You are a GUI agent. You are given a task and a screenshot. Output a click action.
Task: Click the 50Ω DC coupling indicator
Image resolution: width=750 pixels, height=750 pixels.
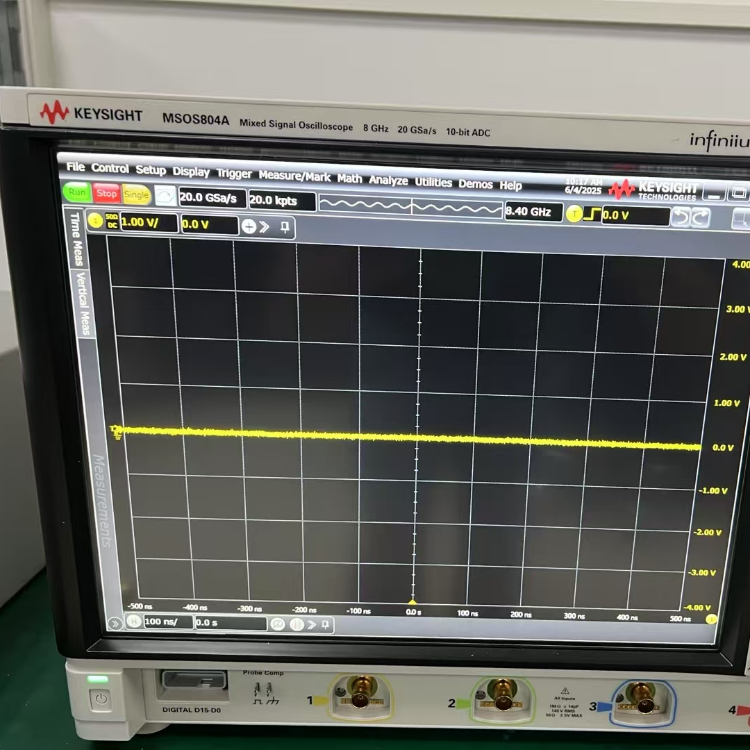pyautogui.click(x=112, y=221)
